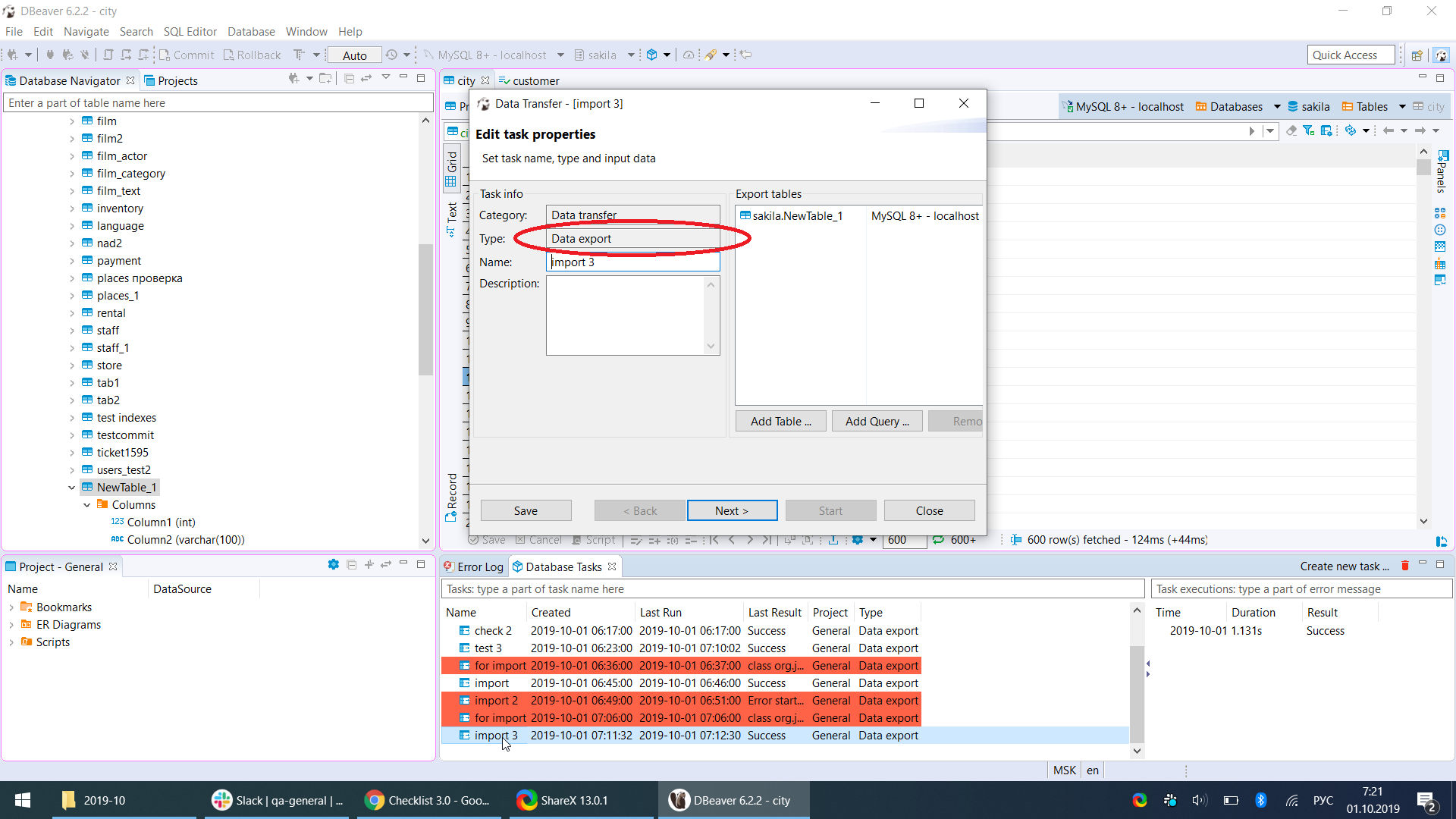The width and height of the screenshot is (1456, 819).
Task: Click the delete task trash icon
Action: [1404, 566]
